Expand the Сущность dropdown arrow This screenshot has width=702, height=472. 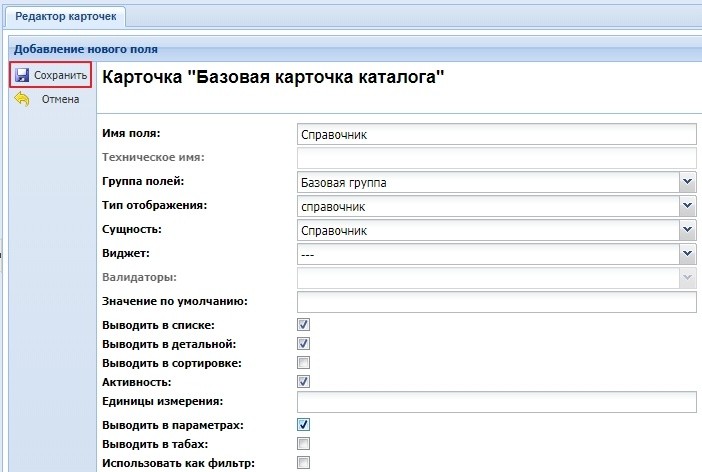[x=687, y=230]
